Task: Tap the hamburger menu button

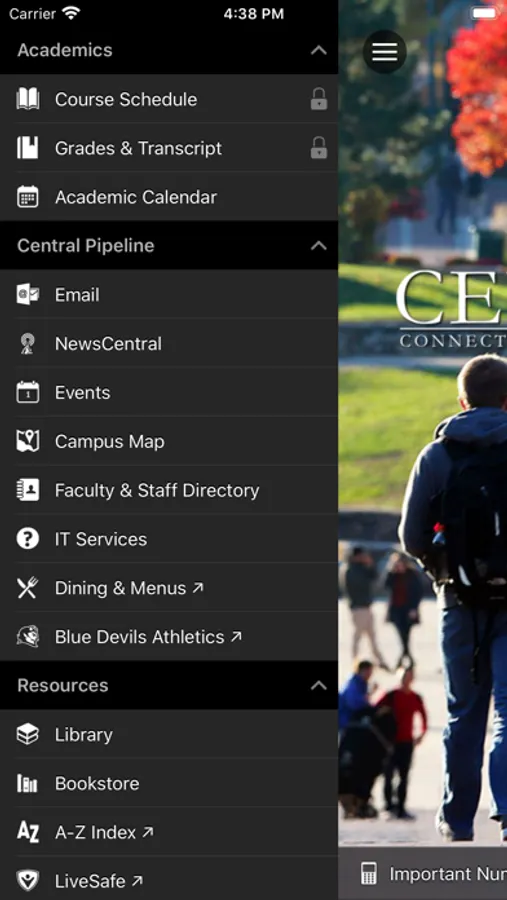Action: (x=385, y=52)
